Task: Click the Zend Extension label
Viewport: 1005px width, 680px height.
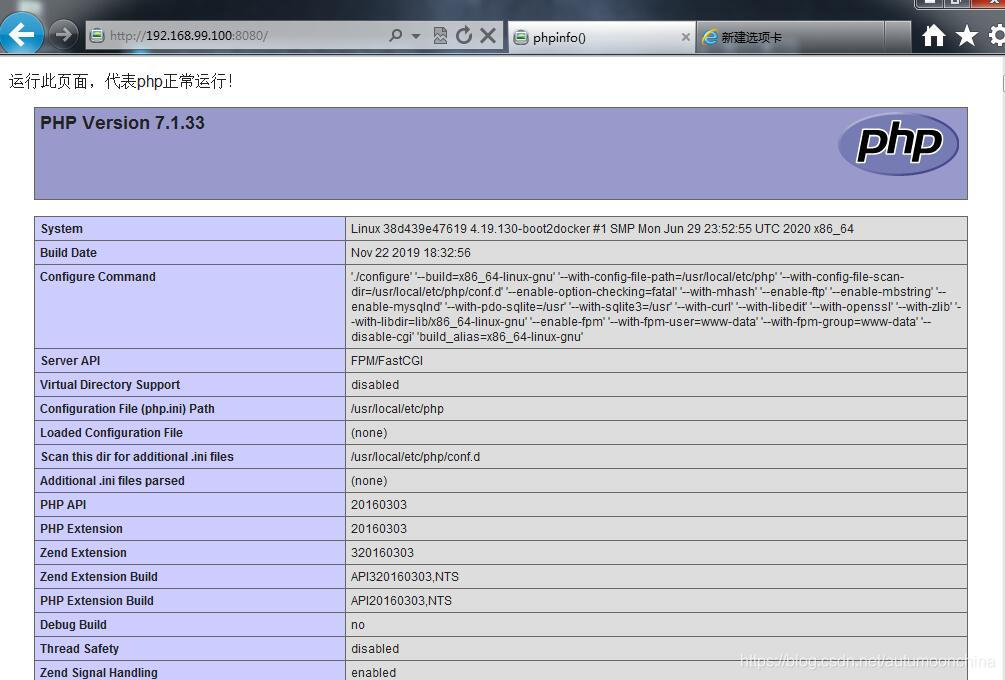Action: (x=83, y=552)
